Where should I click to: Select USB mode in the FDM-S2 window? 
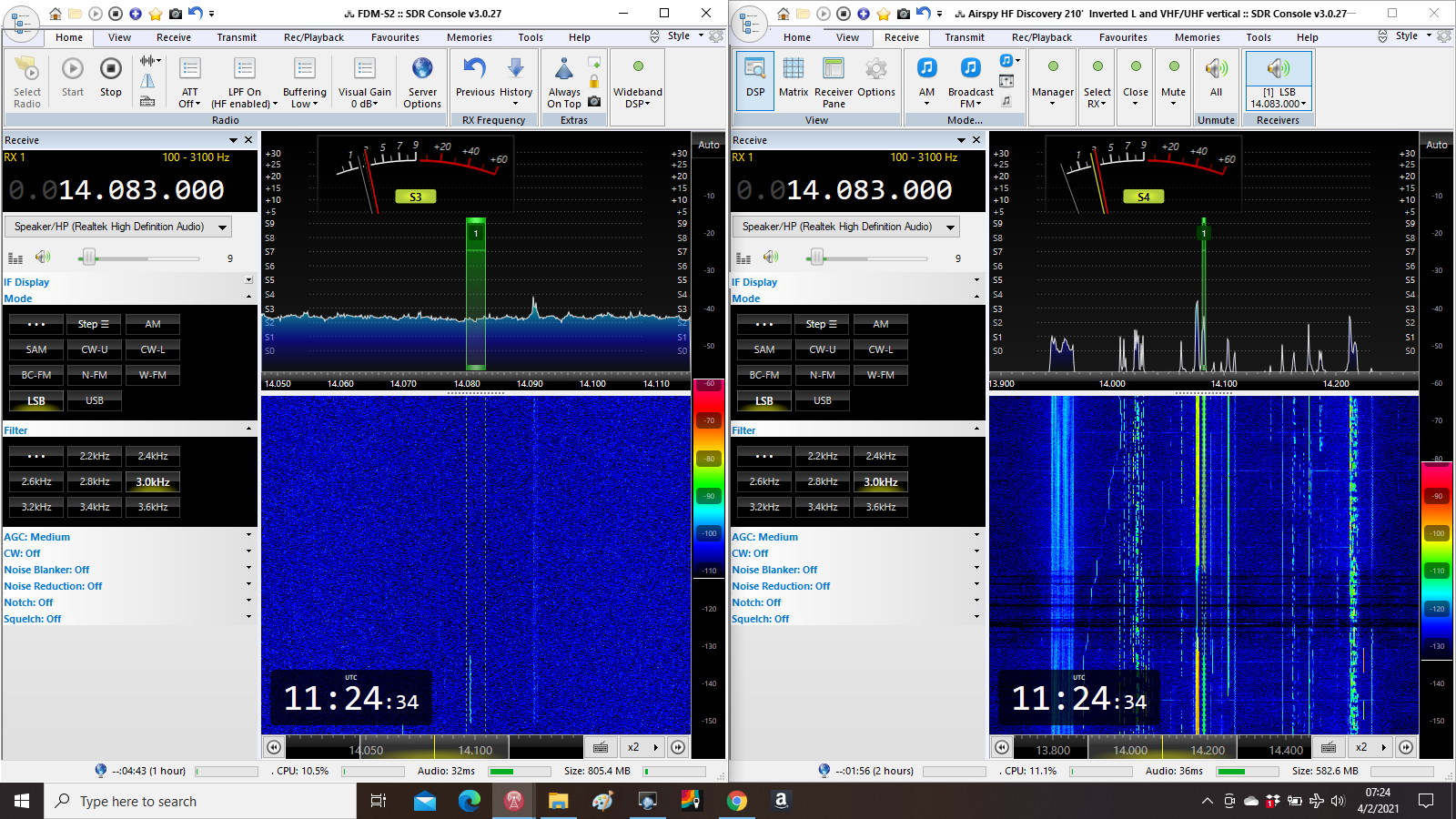pyautogui.click(x=95, y=400)
